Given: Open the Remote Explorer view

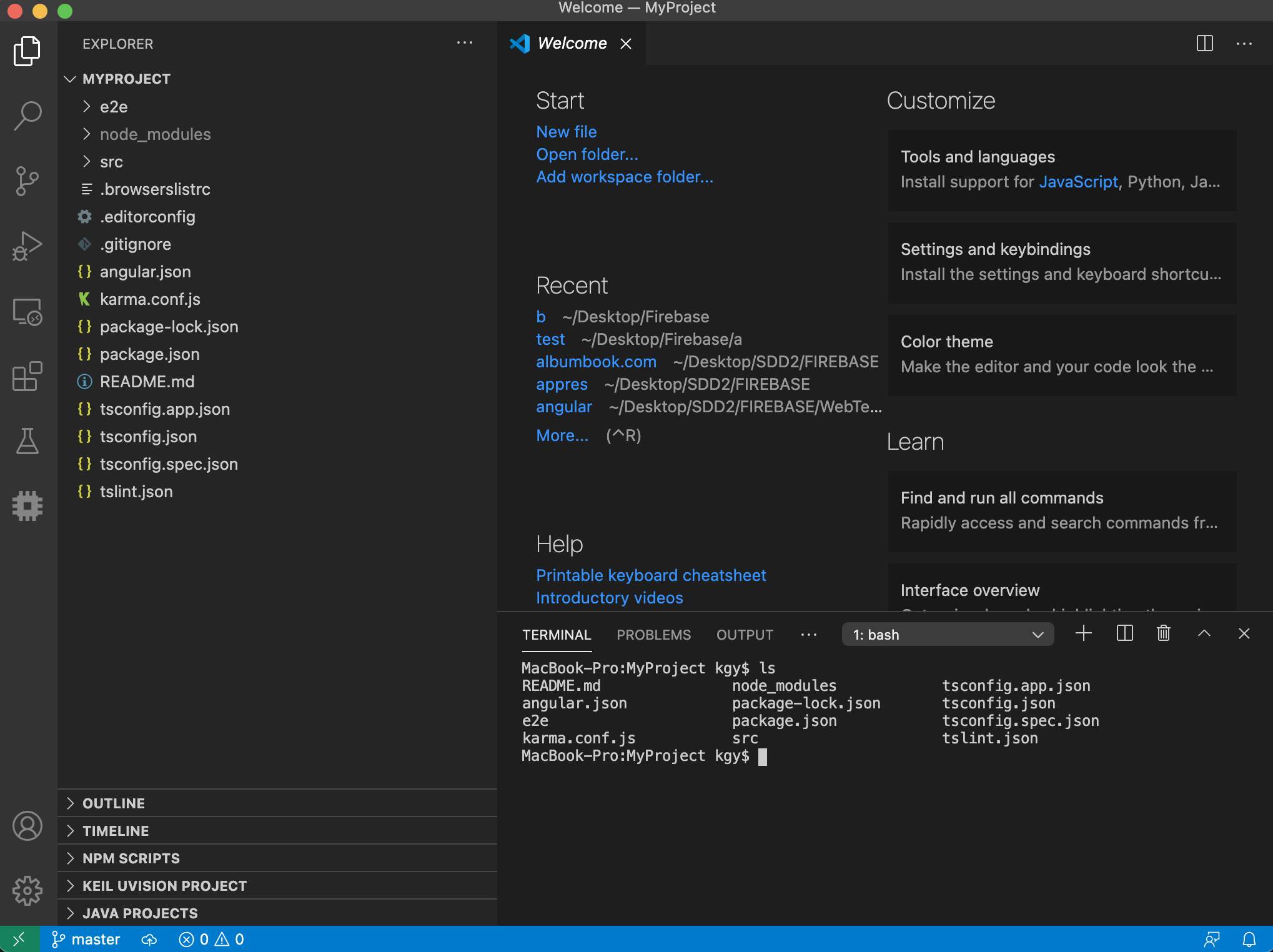Looking at the screenshot, I should (27, 311).
